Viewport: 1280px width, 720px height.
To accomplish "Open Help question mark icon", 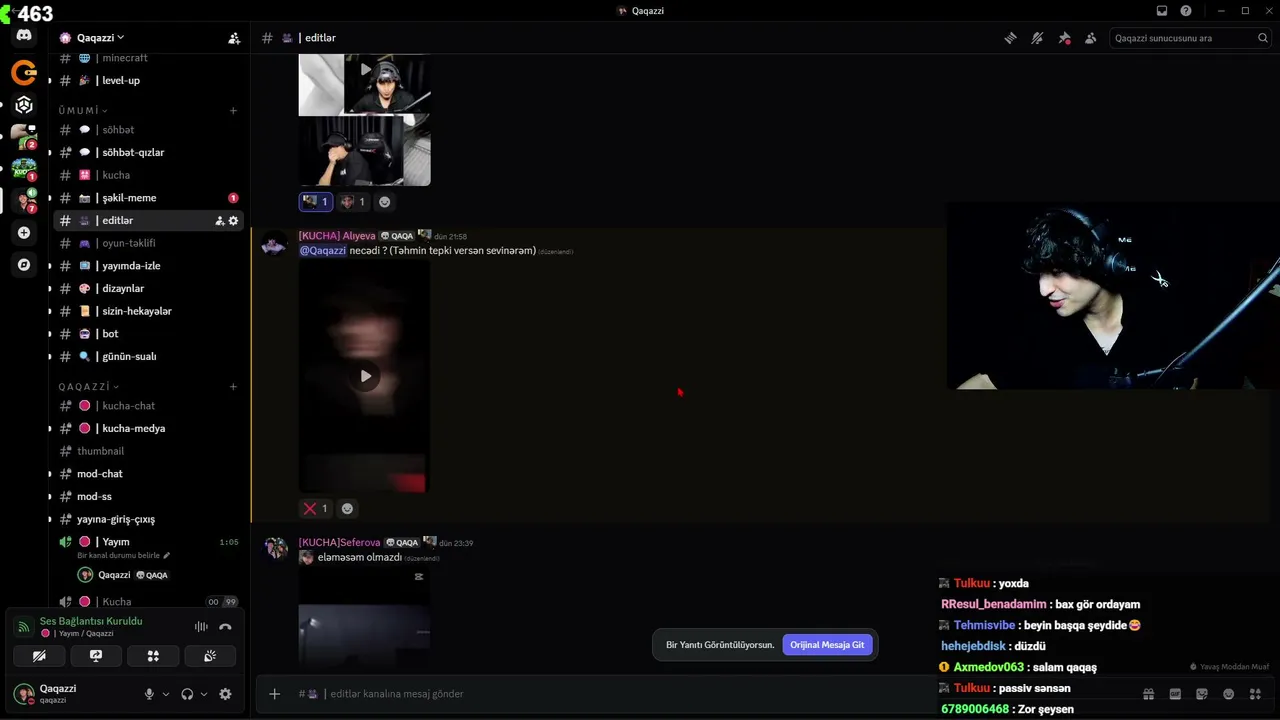I will point(1186,11).
